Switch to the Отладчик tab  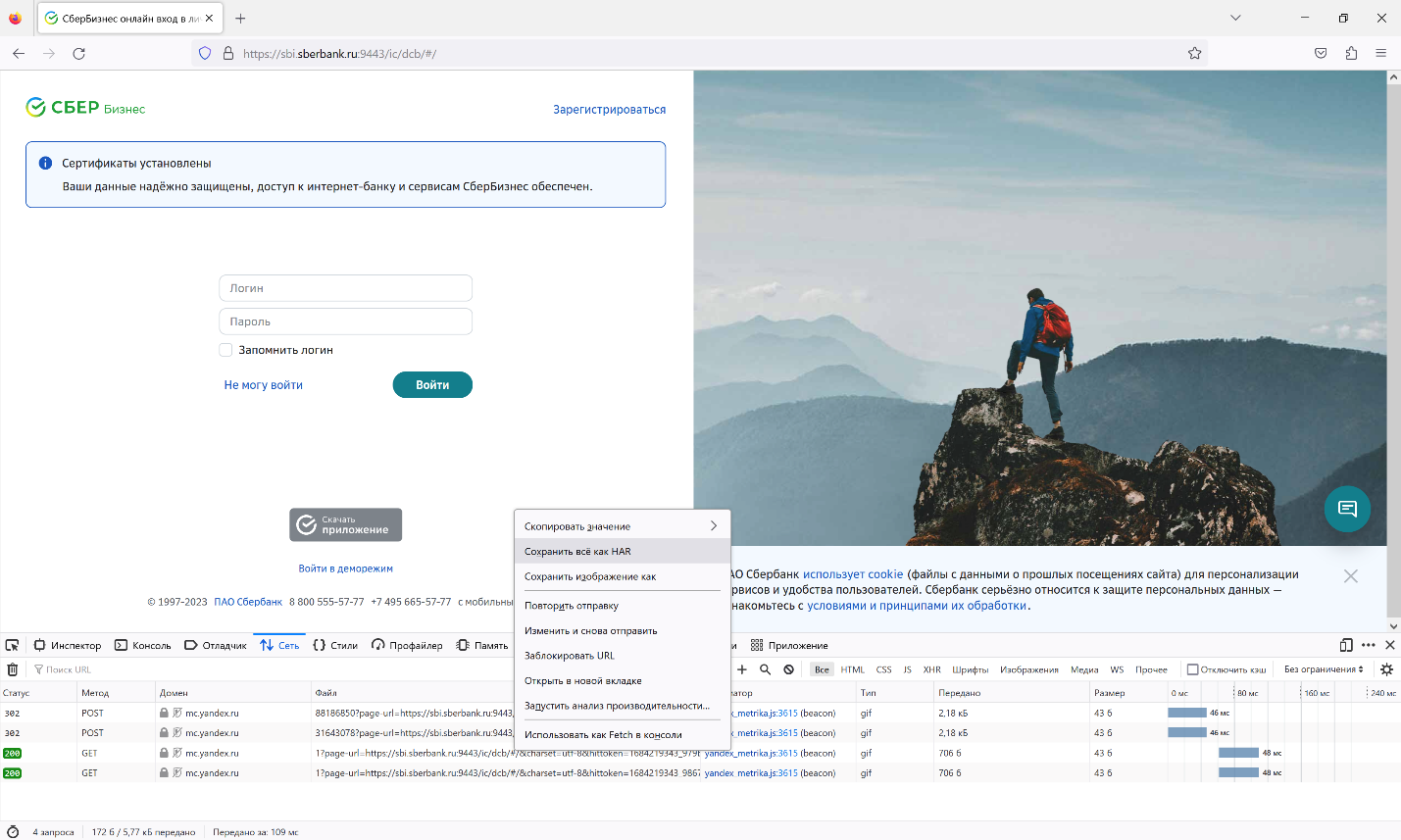[216, 645]
